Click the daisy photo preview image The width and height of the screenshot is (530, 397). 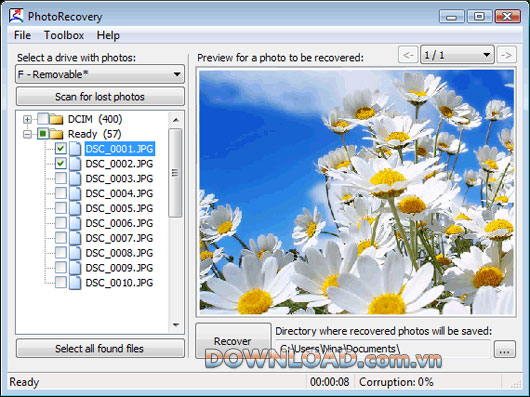pos(357,192)
